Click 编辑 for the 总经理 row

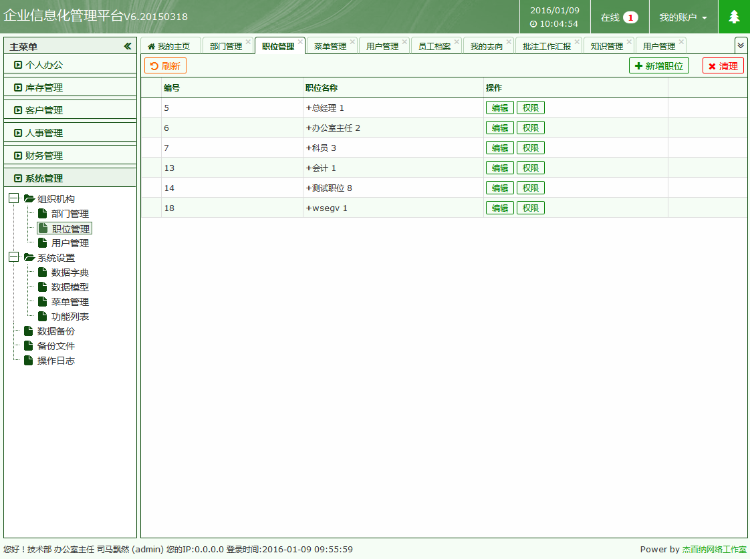click(x=499, y=108)
